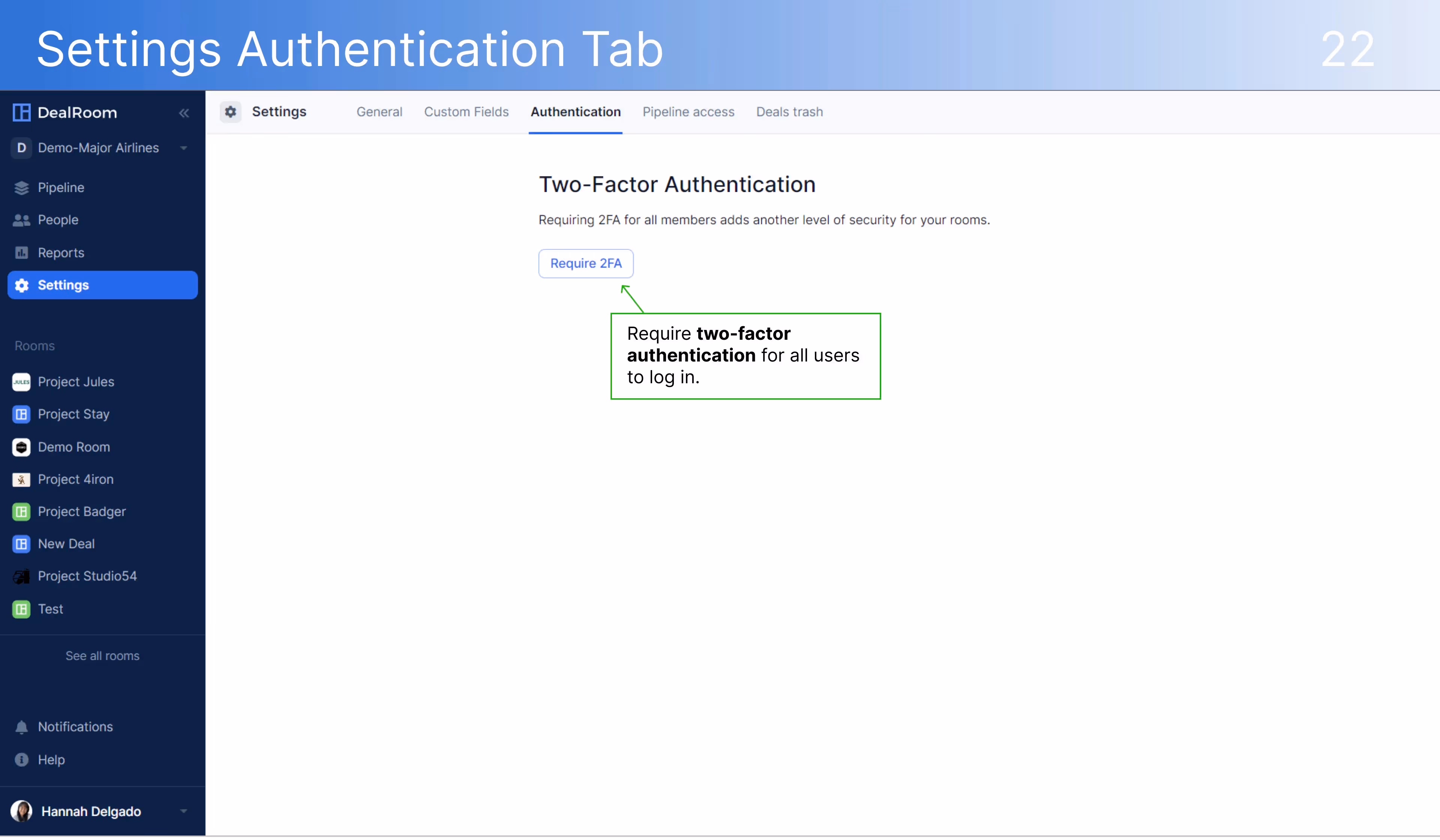1440x840 pixels.
Task: Open the Hannah Delgado account menu
Action: click(x=91, y=811)
